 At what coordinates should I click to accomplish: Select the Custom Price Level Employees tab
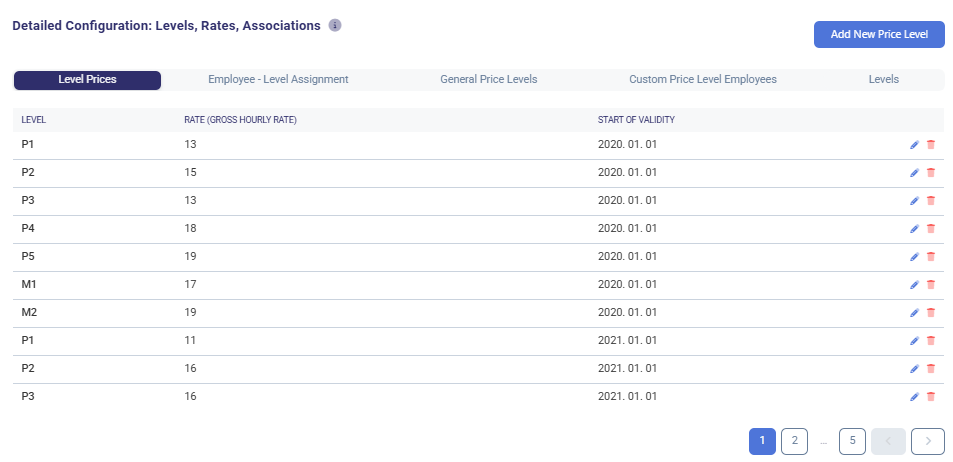pyautogui.click(x=702, y=80)
